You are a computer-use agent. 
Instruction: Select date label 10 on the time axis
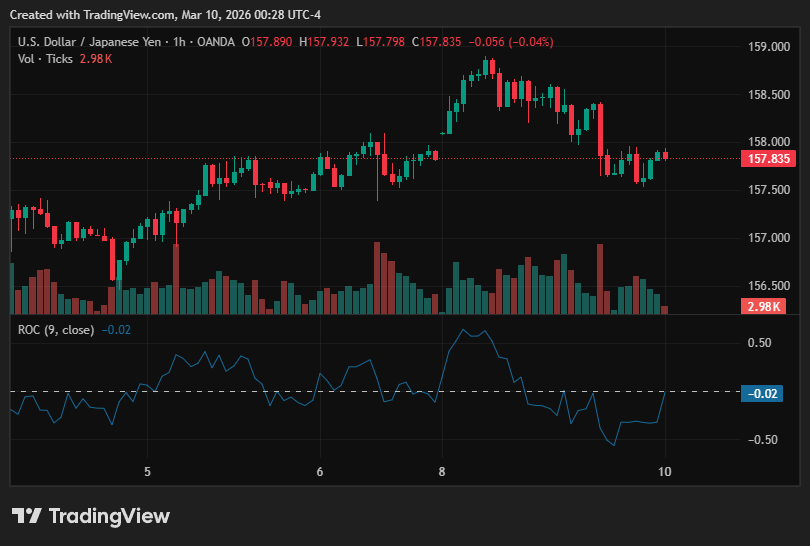point(665,472)
